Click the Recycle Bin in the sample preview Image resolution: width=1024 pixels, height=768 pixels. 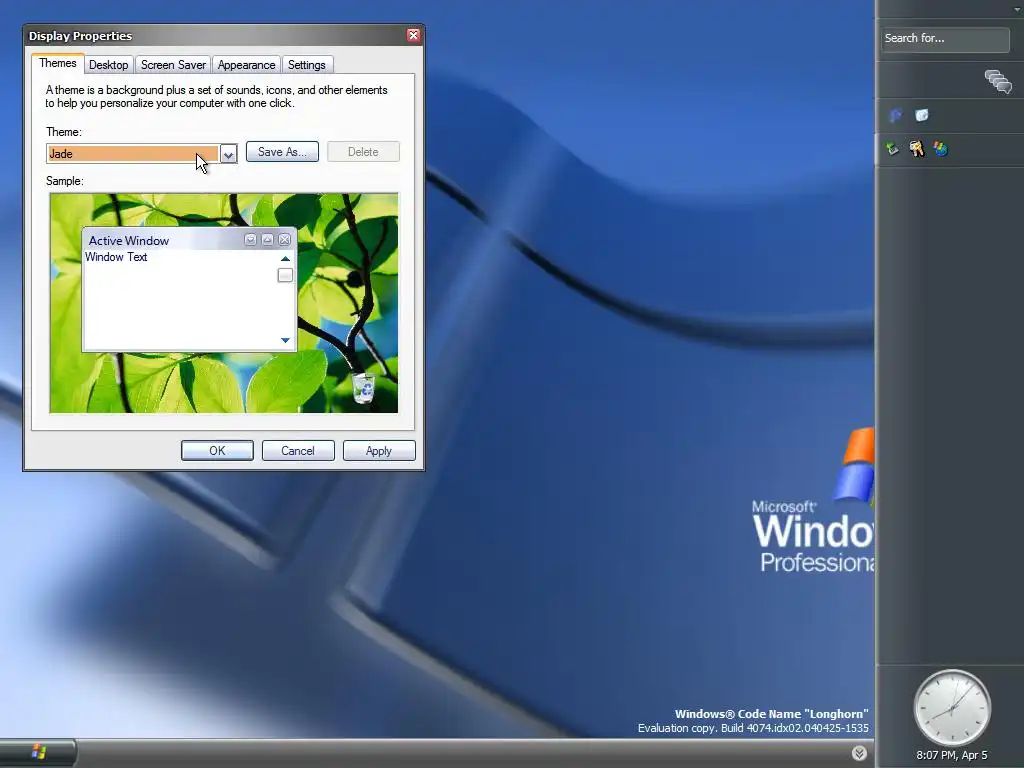coord(364,387)
